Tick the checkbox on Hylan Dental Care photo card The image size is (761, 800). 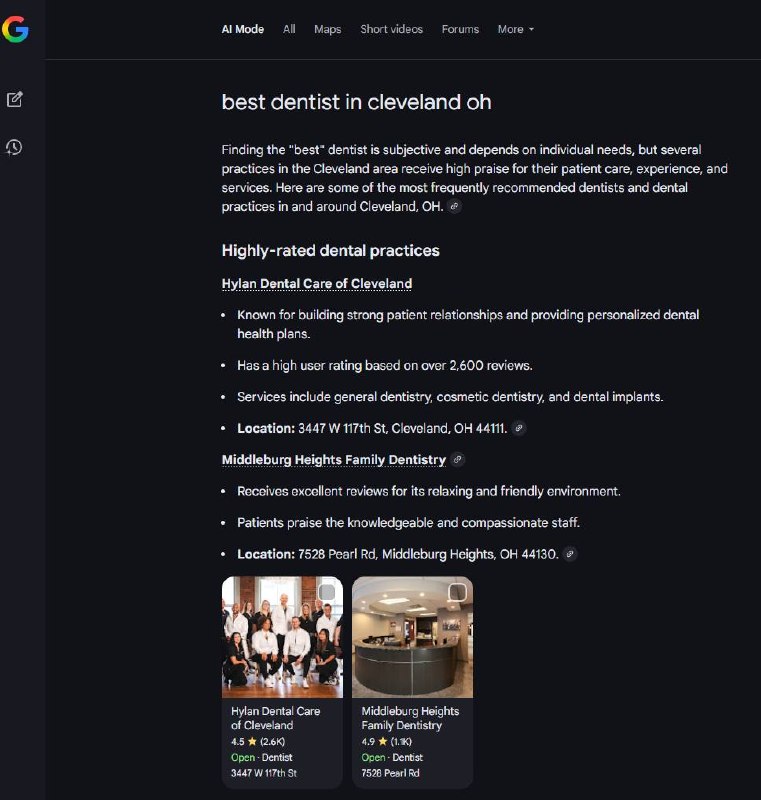click(327, 592)
